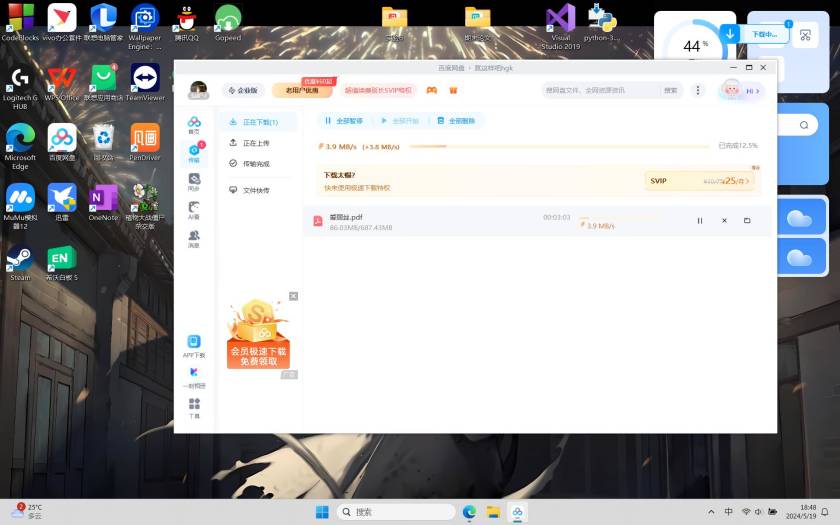
Task: Click 全部暂停 pause all button
Action: click(x=344, y=121)
